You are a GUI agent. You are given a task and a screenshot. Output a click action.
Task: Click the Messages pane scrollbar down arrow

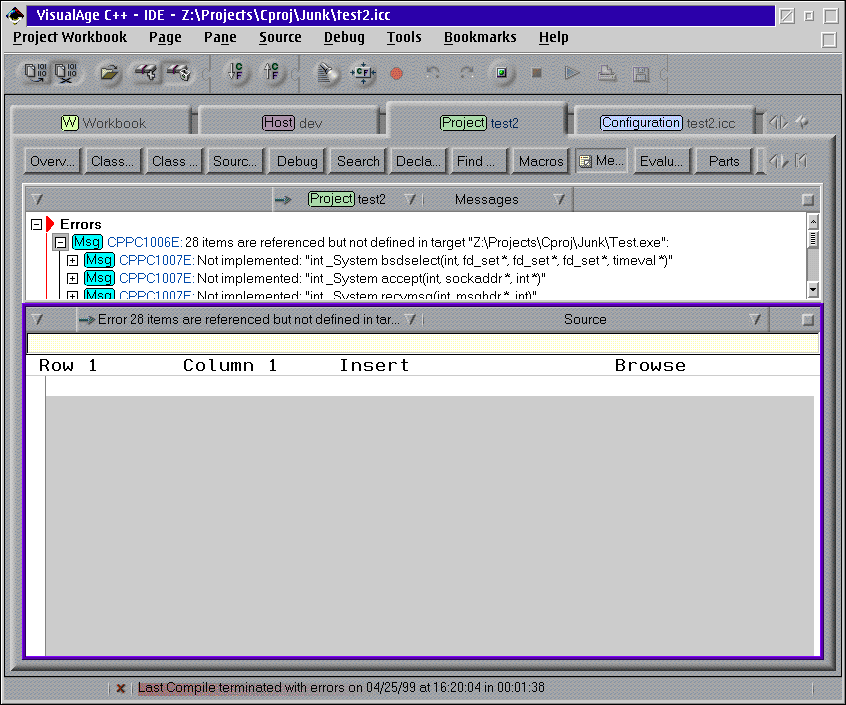point(813,290)
